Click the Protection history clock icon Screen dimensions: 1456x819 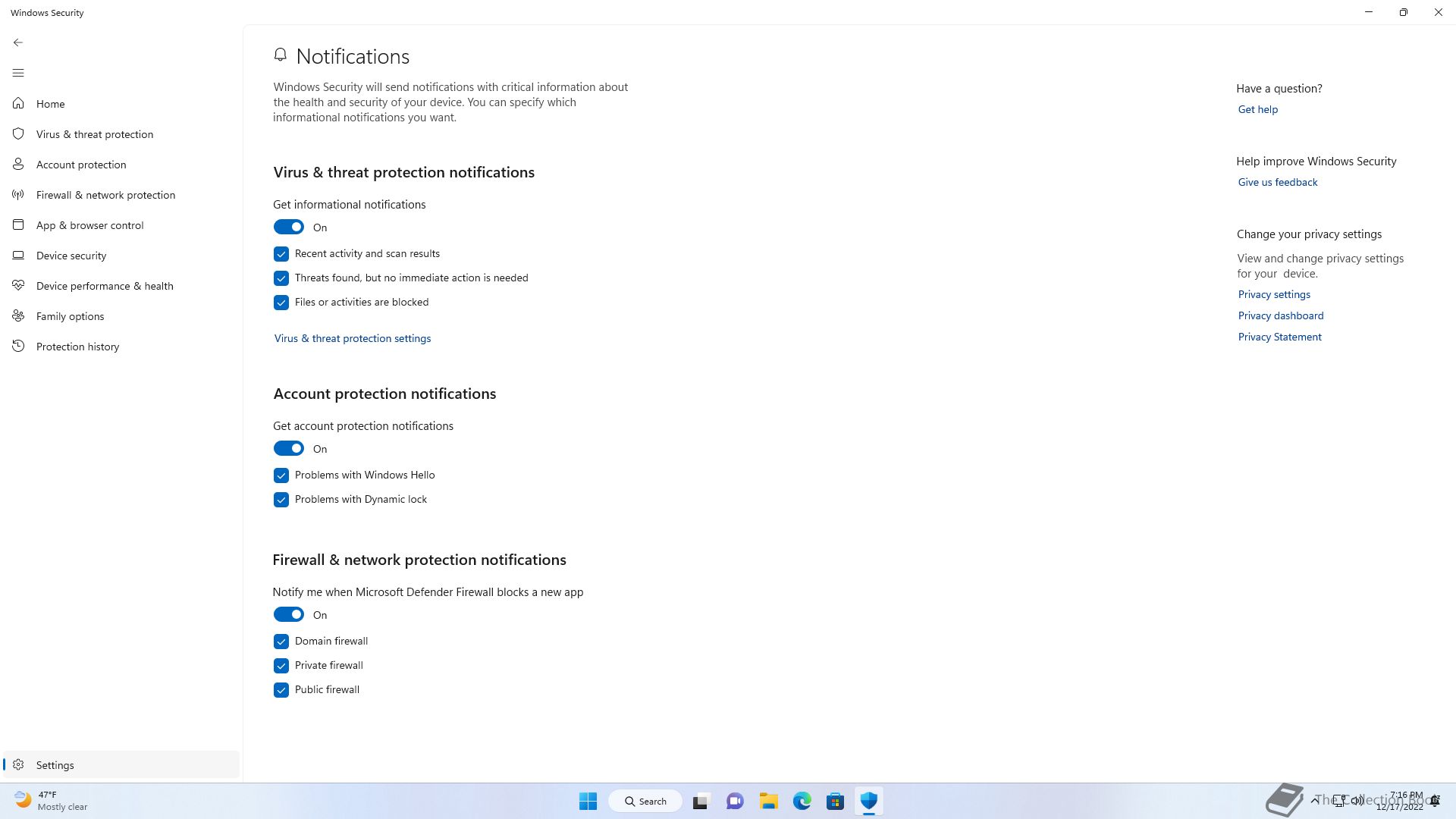pos(18,346)
